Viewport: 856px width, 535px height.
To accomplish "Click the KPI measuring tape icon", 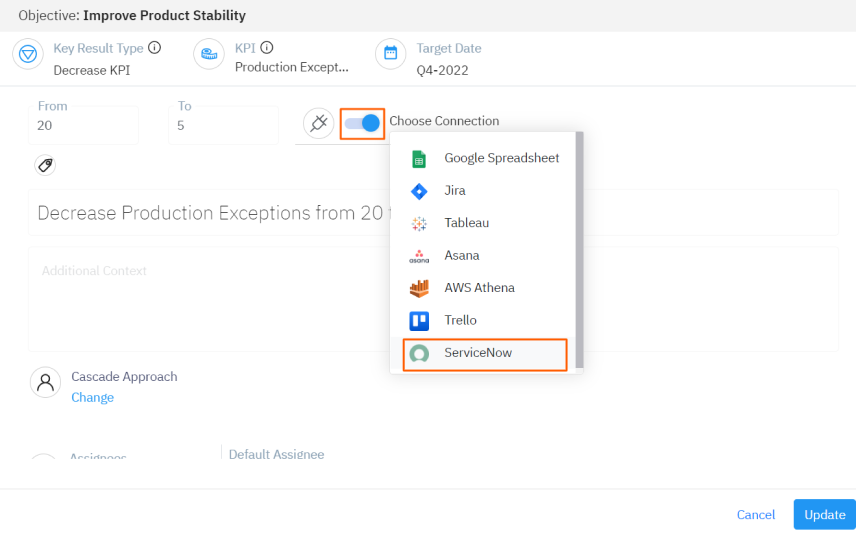I will tap(209, 54).
